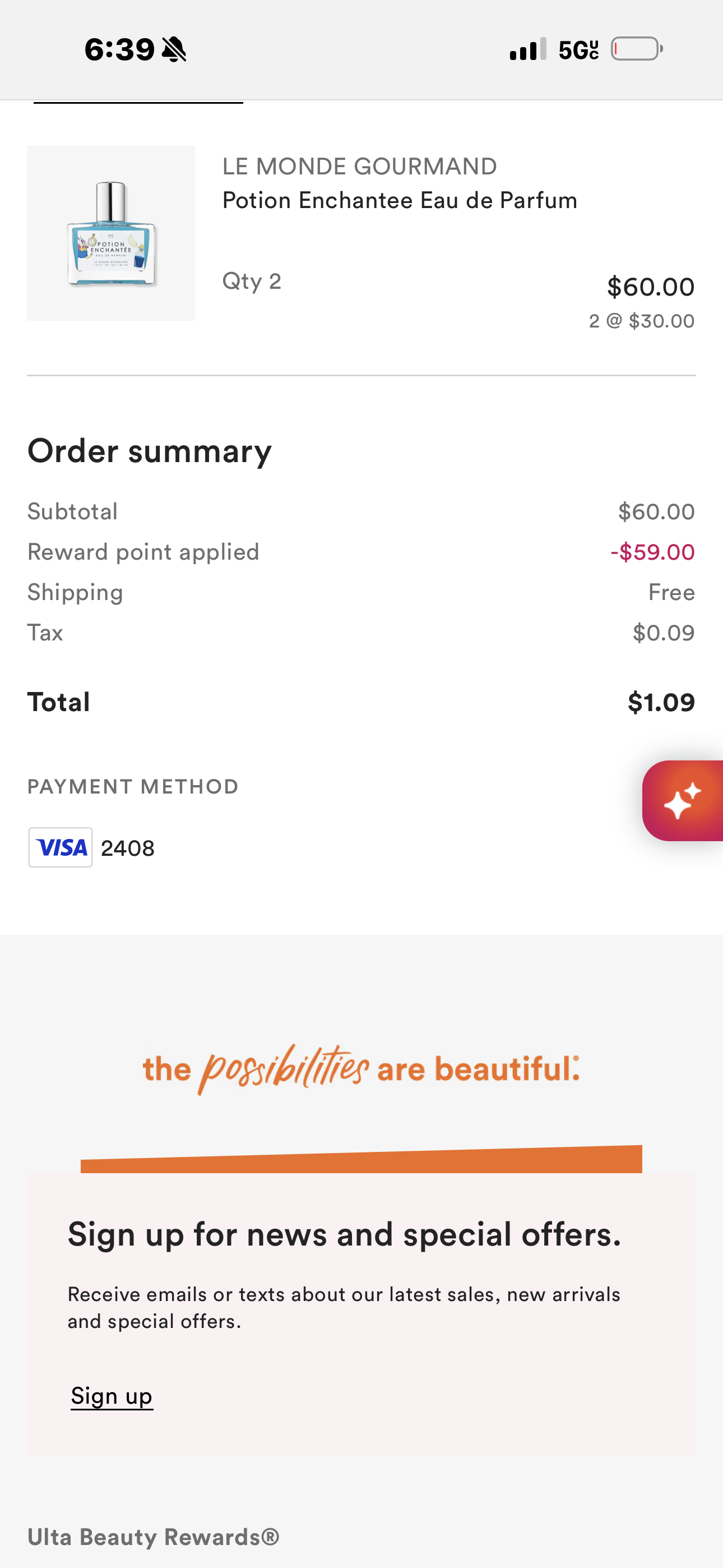Open Potion Enchantee Eau de Parfum product name
The height and width of the screenshot is (1568, 723).
[399, 200]
